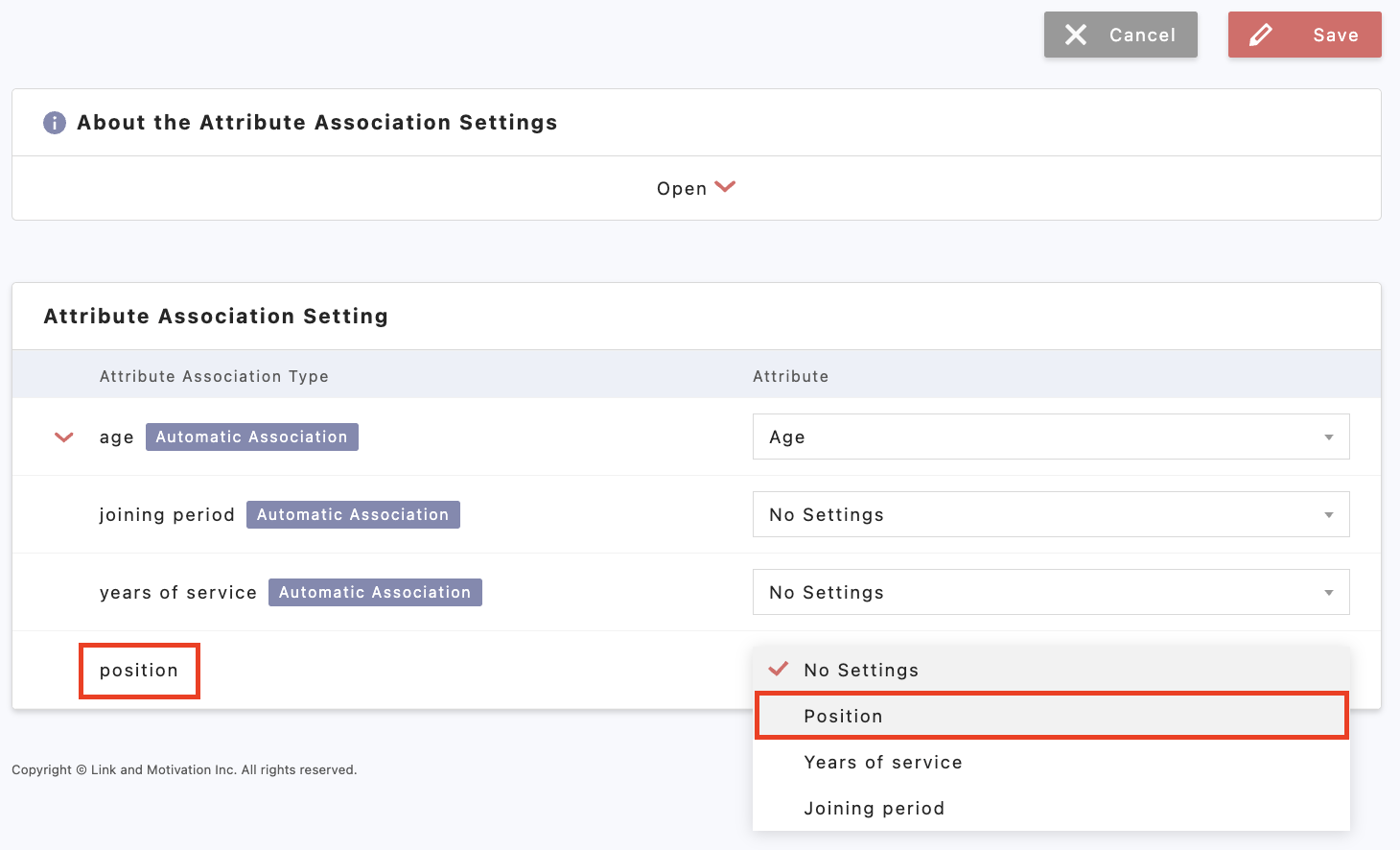
Task: Collapse the age row chevron
Action: (x=64, y=437)
